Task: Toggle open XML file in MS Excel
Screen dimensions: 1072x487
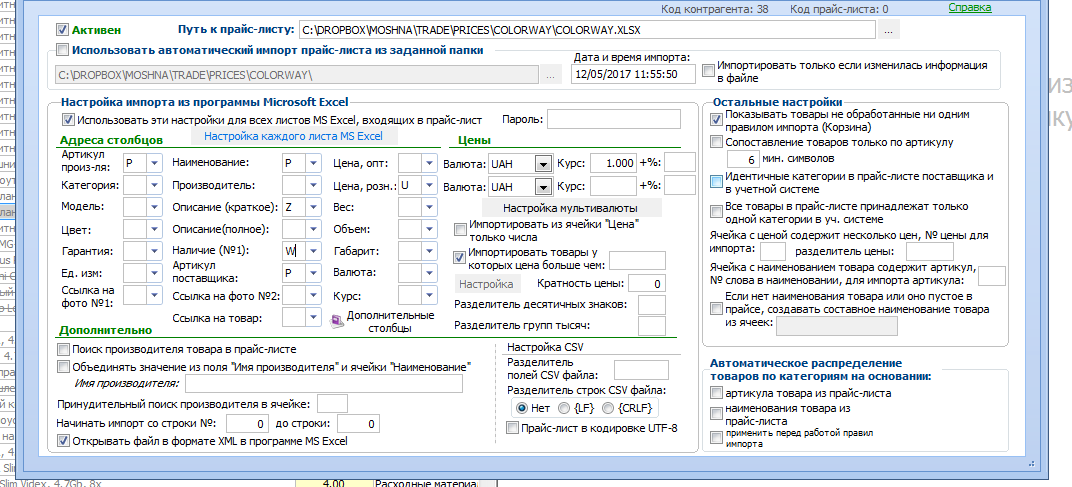Action: [x=64, y=441]
